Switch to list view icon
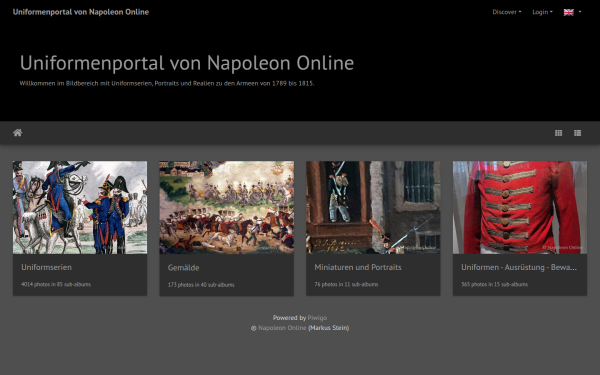The width and height of the screenshot is (600, 375). coord(577,133)
